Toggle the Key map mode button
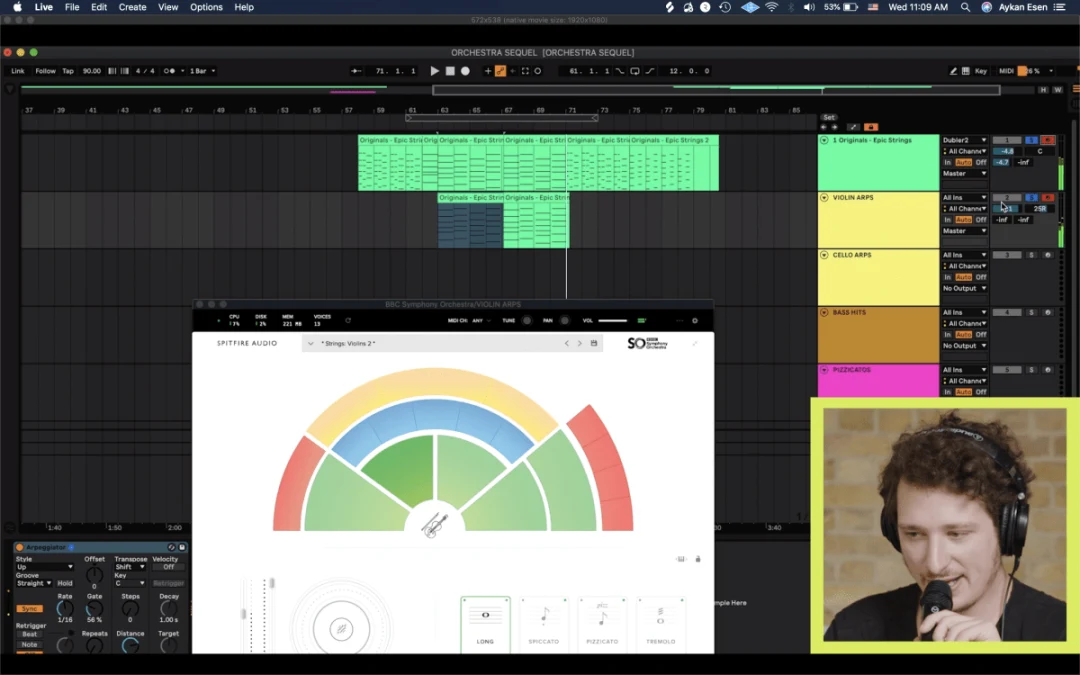 (x=981, y=71)
